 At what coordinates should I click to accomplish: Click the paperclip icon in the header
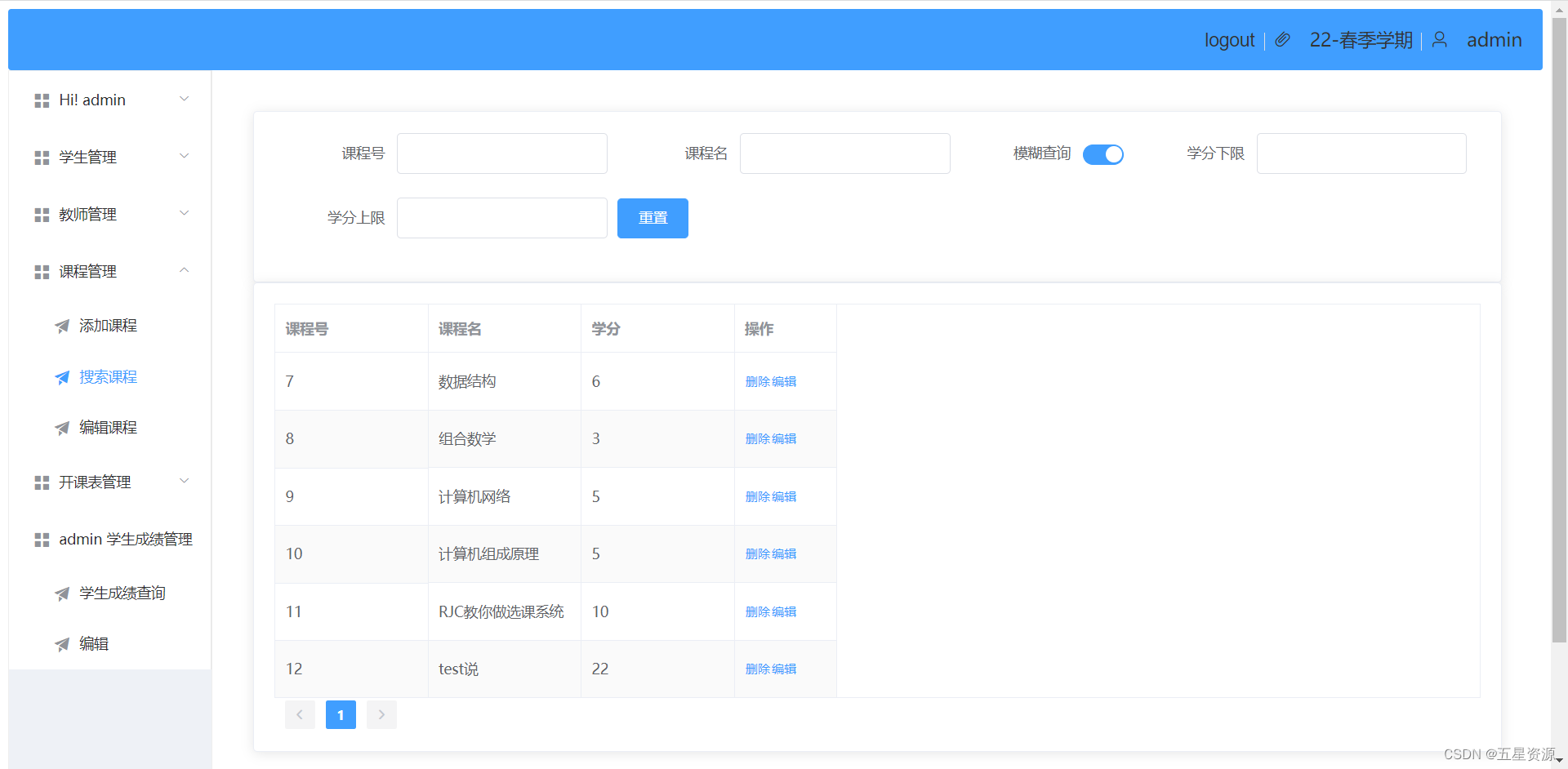(x=1282, y=40)
